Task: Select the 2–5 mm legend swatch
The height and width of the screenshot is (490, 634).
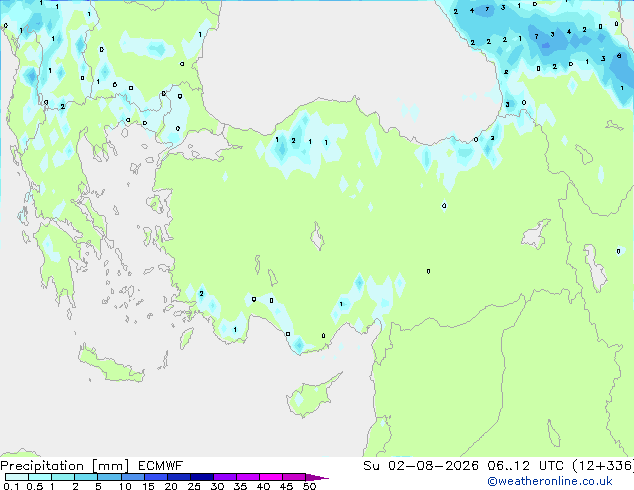Action: (x=86, y=477)
